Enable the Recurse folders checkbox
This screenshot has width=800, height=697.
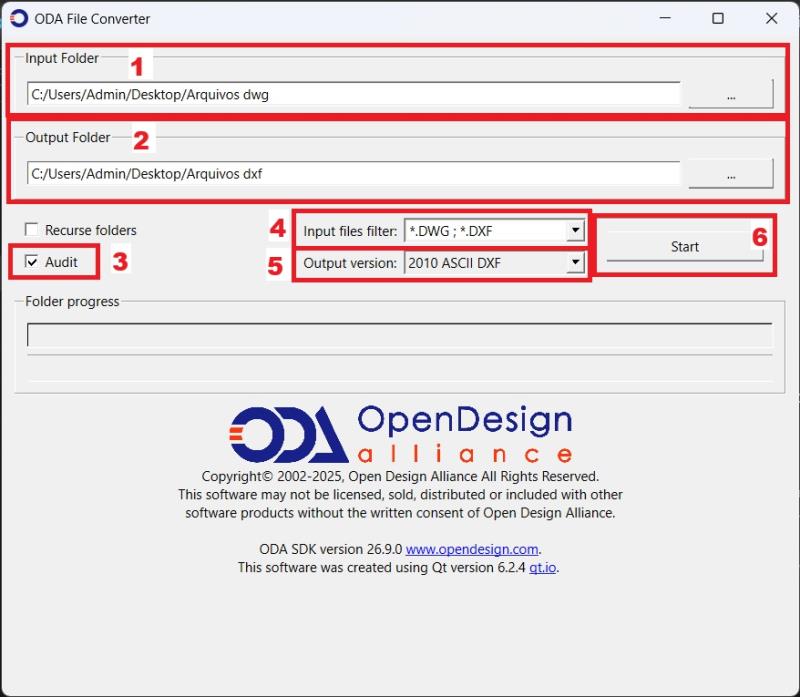[x=32, y=230]
